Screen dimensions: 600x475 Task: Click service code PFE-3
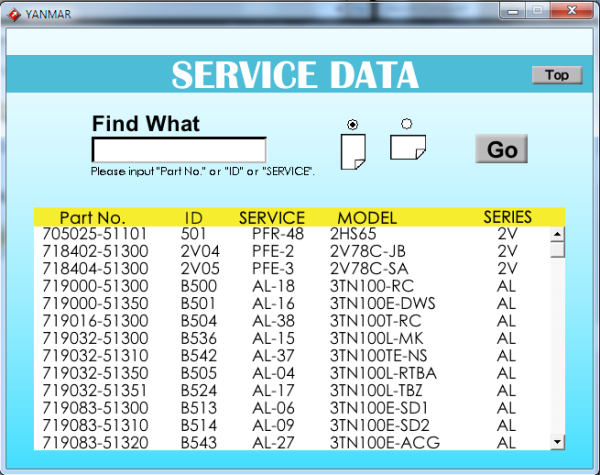(x=273, y=269)
